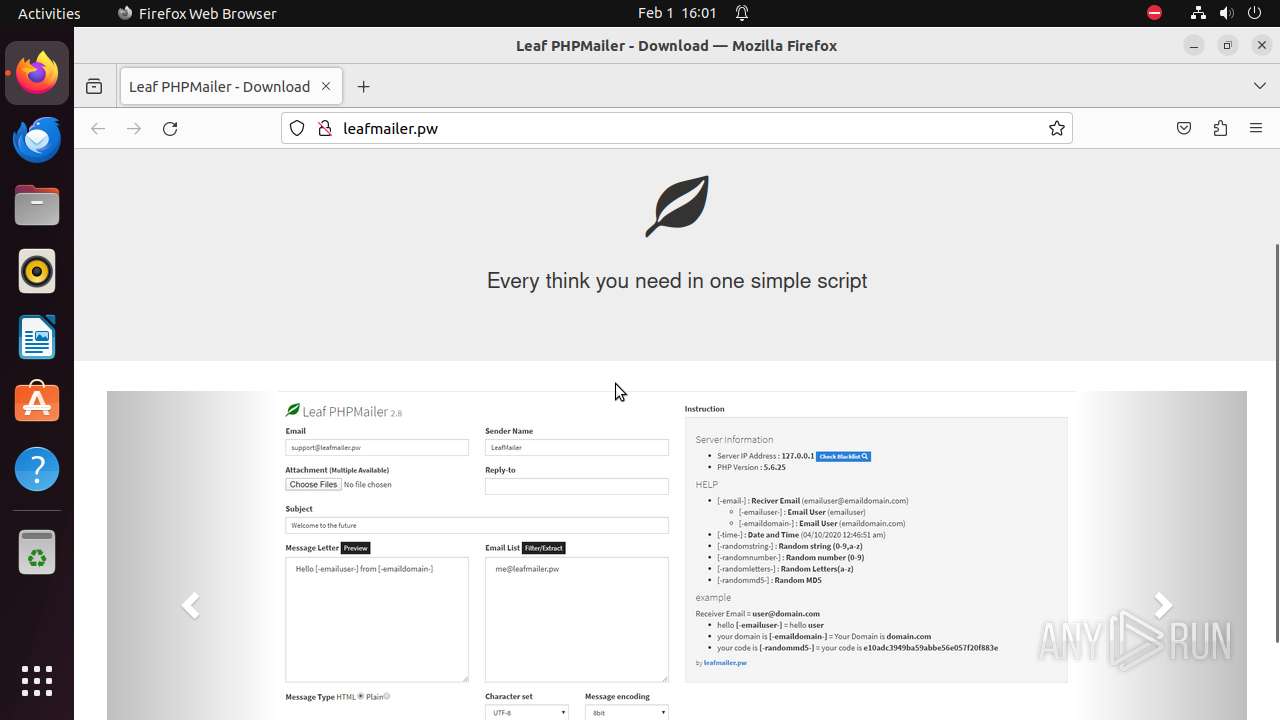Open Firefox from the Ubuntu dock
Image resolution: width=1280 pixels, height=720 pixels.
coord(37,73)
